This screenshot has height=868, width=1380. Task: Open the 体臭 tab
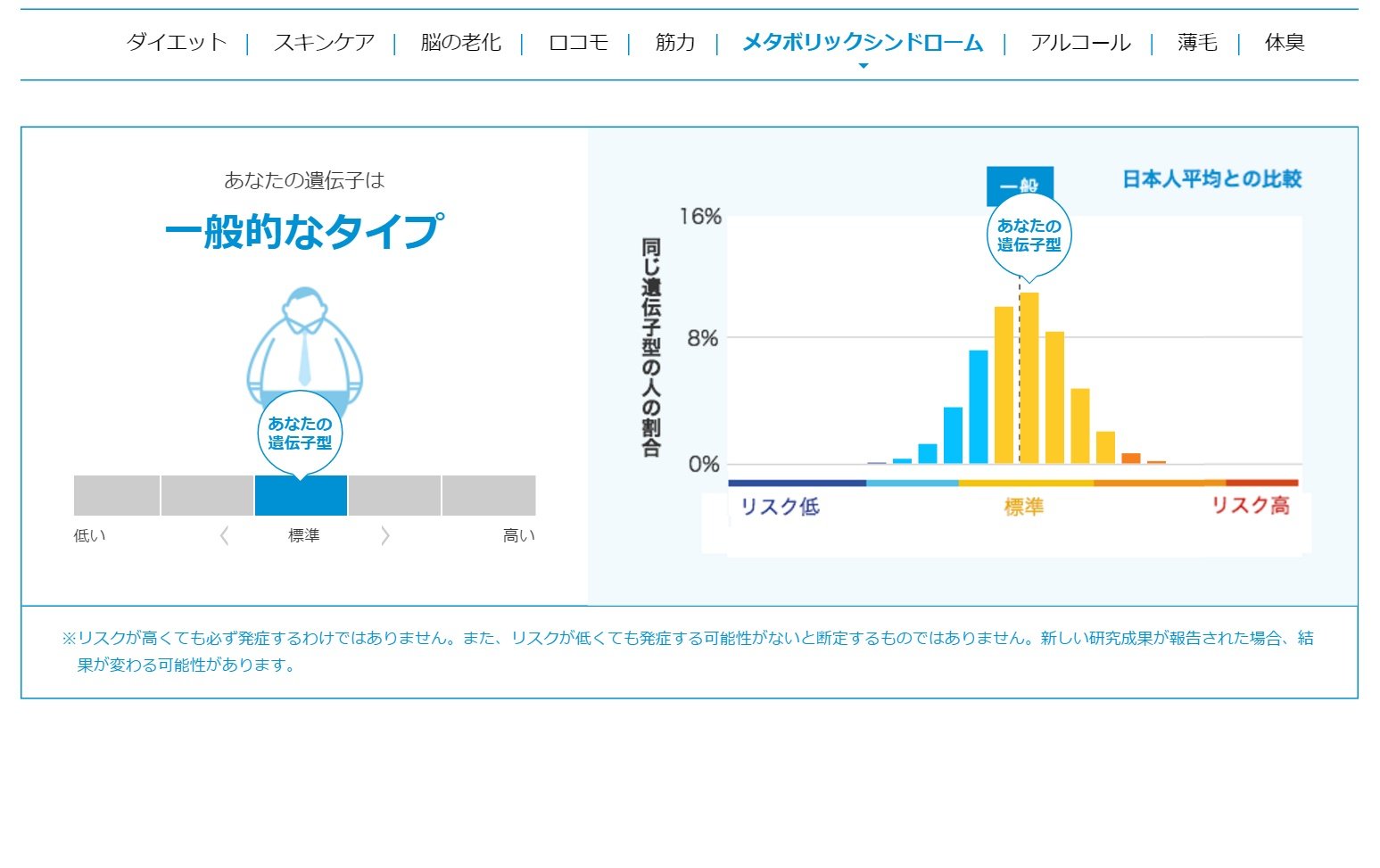(1285, 42)
